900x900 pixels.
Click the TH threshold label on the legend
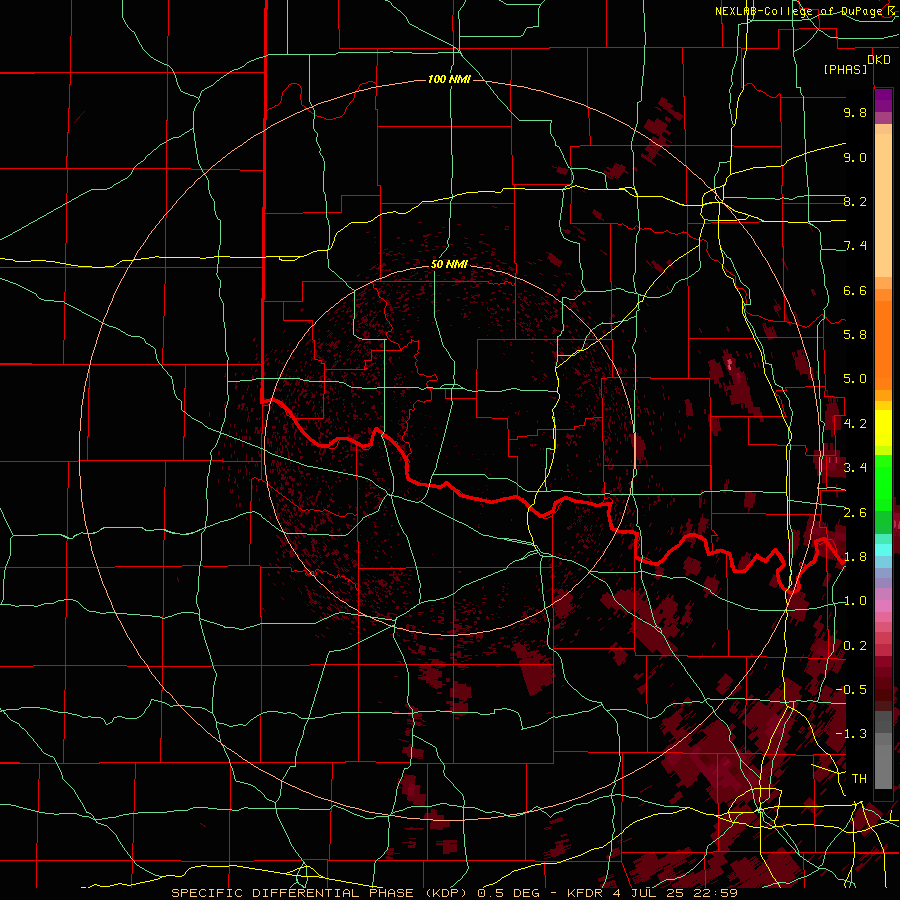click(x=859, y=779)
